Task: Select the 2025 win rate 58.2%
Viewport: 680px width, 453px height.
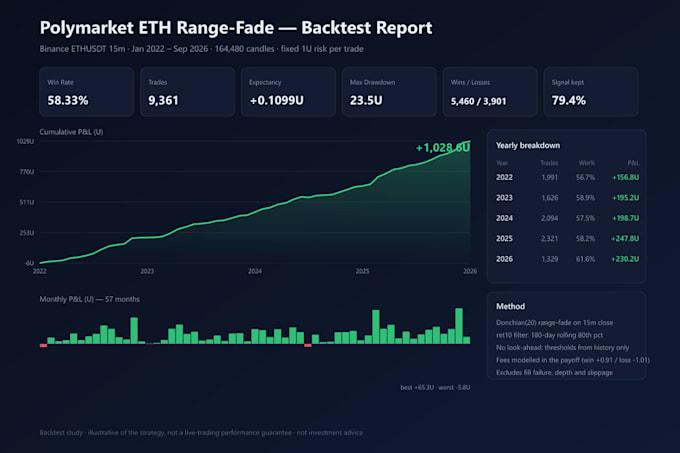Action: click(585, 238)
